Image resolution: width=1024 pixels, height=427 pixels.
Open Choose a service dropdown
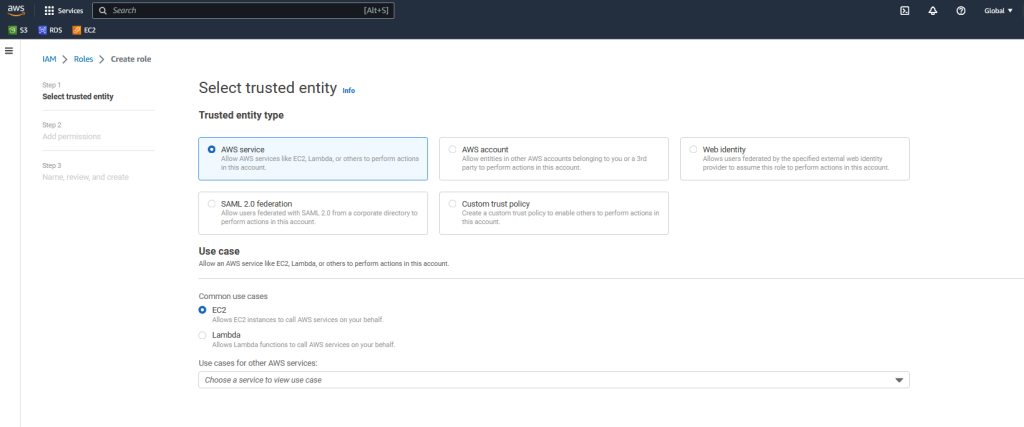pos(554,380)
